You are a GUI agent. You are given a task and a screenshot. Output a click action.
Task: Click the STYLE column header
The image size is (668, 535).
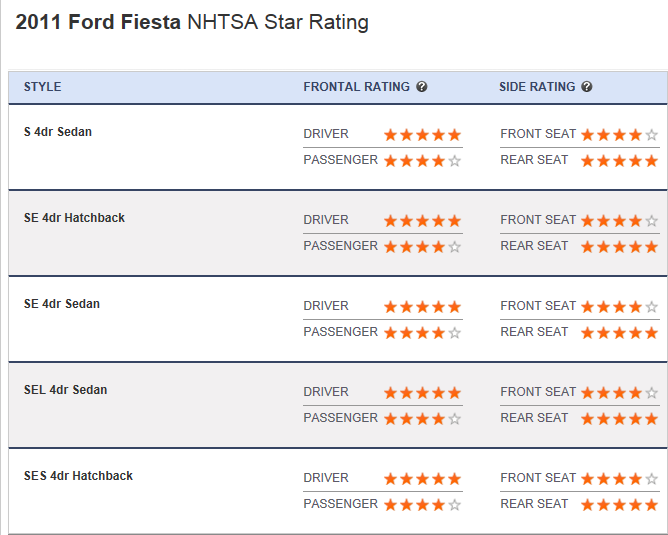[x=42, y=87]
